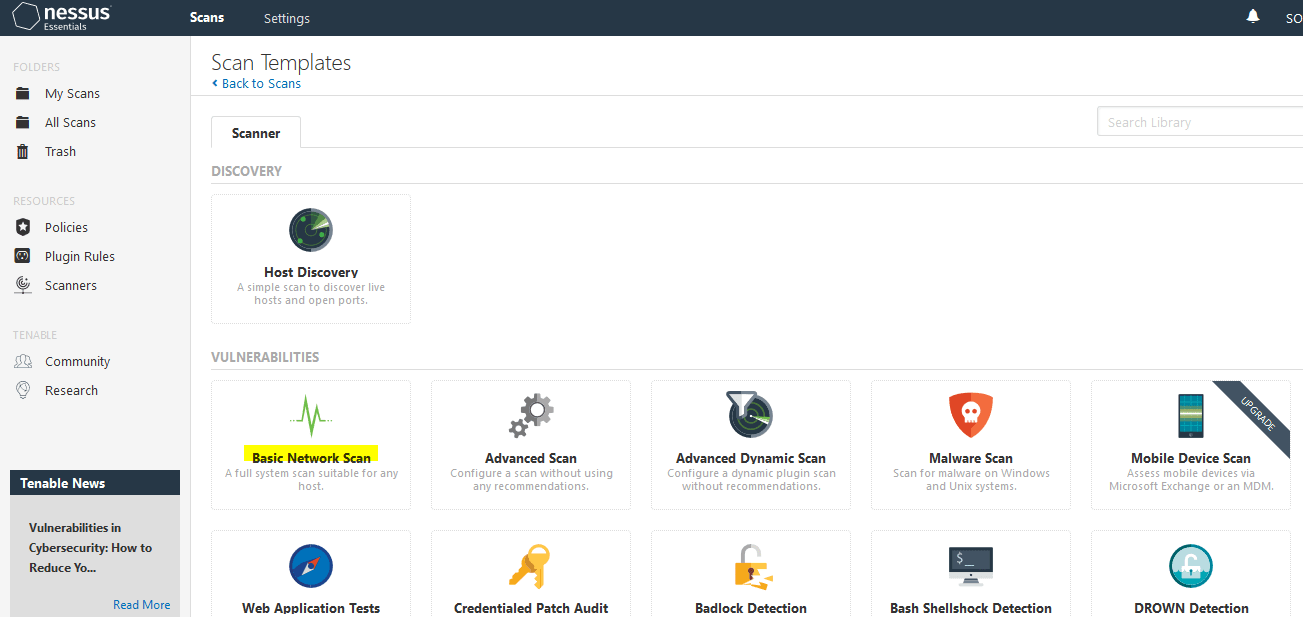Select the Credentialed Patch Audit title

(531, 608)
